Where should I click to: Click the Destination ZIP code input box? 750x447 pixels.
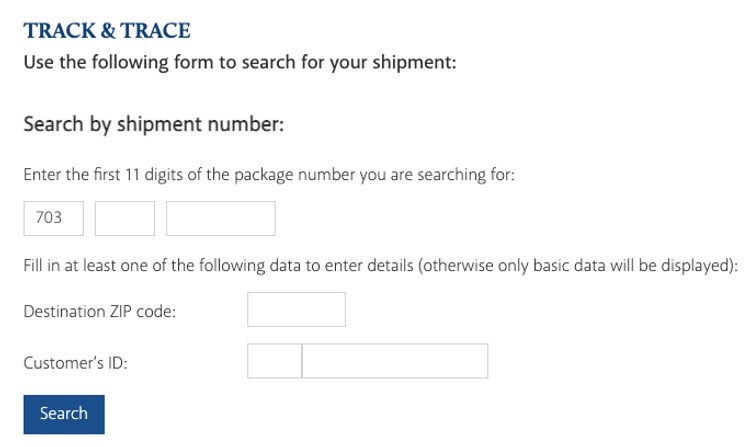pyautogui.click(x=296, y=310)
